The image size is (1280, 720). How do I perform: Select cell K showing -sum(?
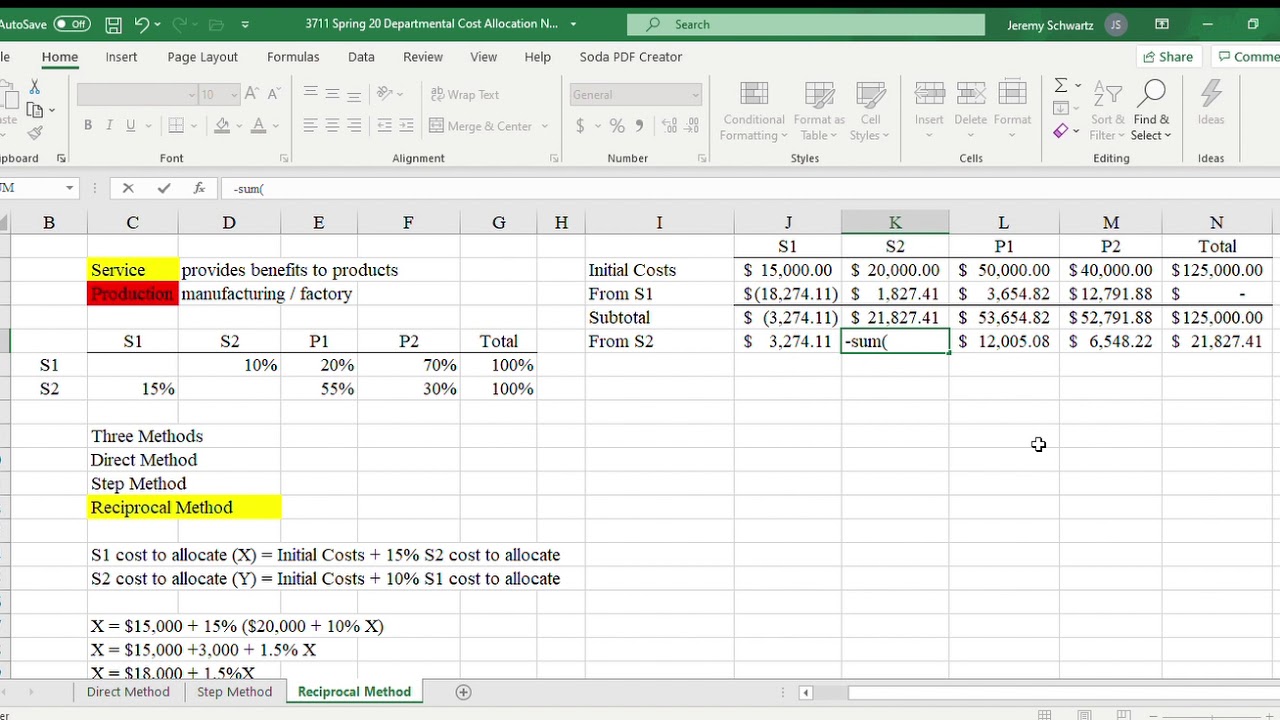point(895,341)
